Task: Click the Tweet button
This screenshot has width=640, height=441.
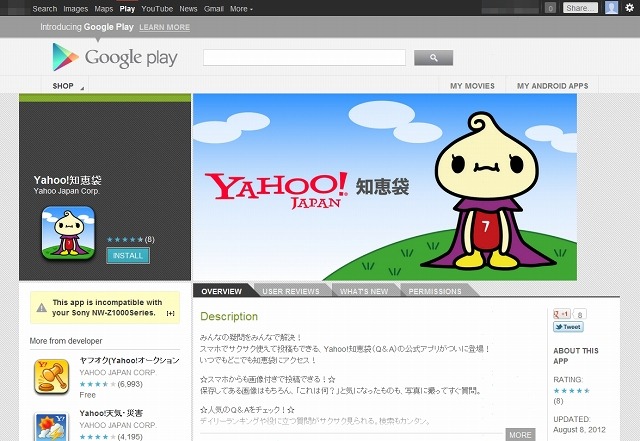Action: pos(568,327)
